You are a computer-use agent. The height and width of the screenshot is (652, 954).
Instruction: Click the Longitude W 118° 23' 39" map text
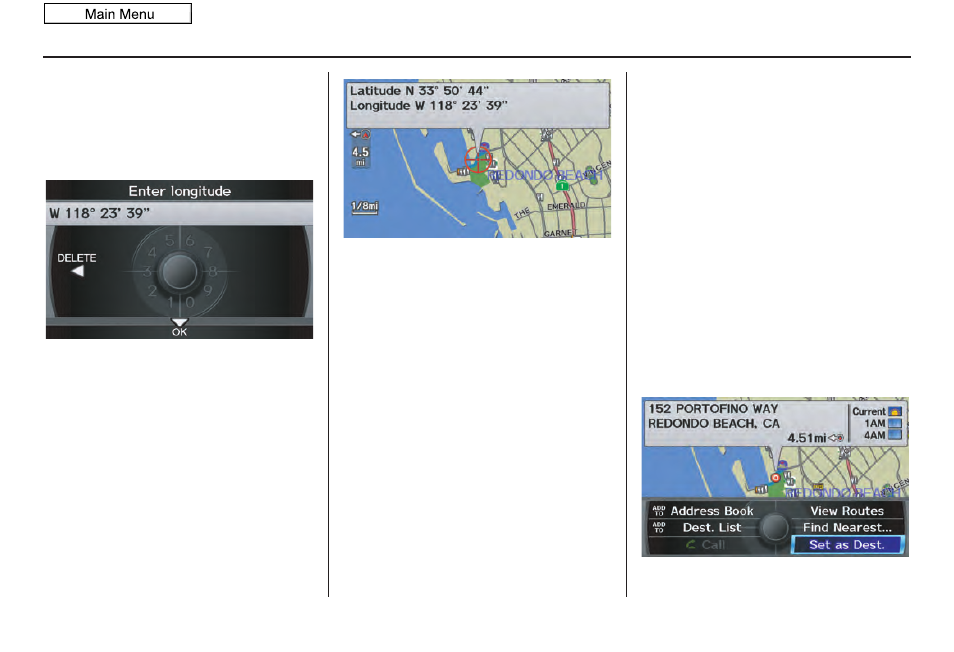point(428,105)
